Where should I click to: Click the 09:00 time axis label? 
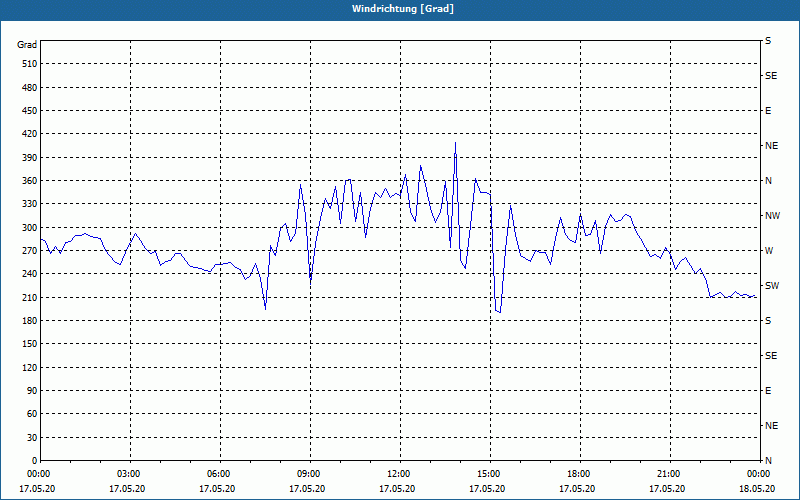point(310,474)
